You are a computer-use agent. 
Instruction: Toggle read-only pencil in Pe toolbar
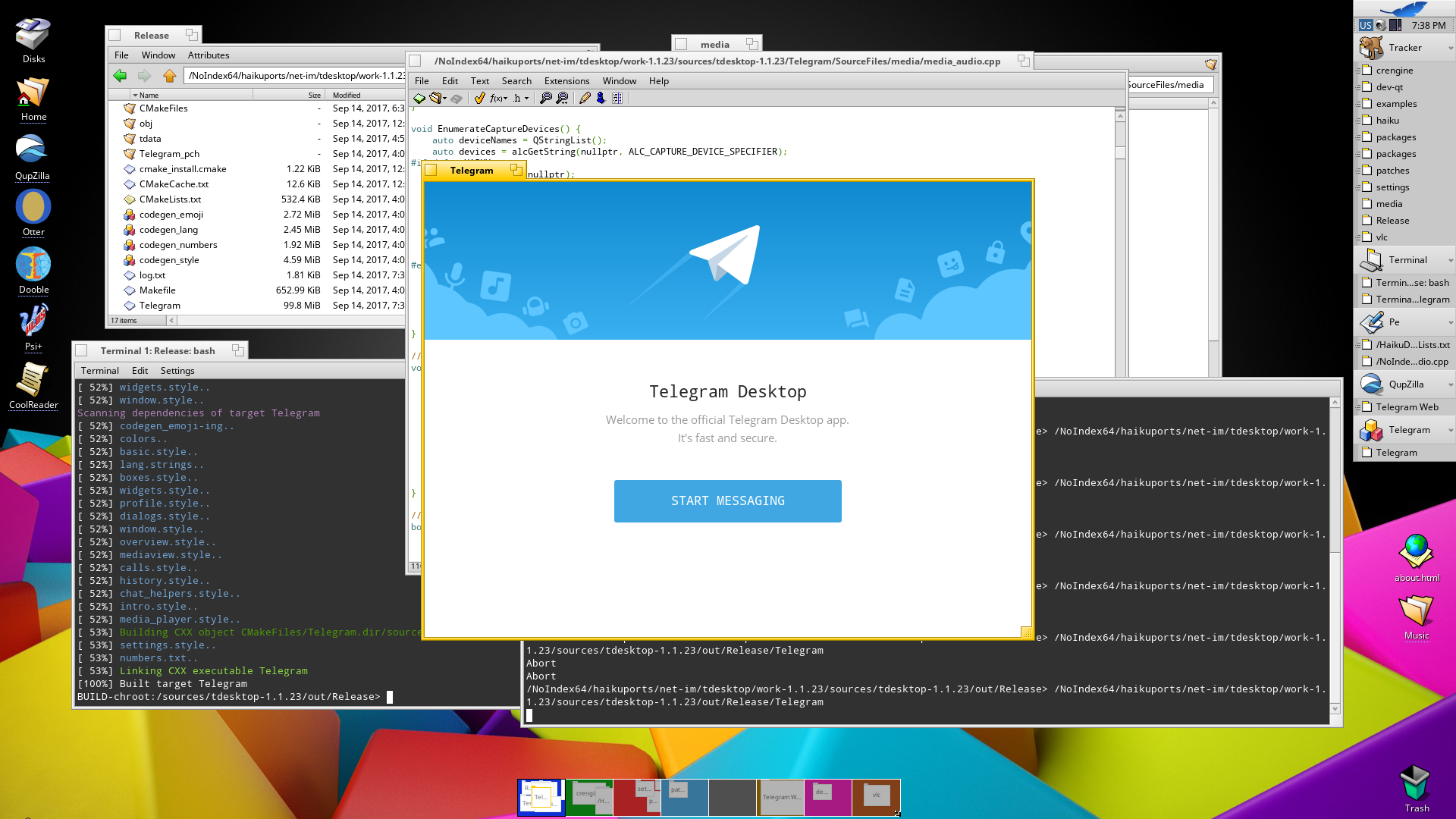pos(584,99)
